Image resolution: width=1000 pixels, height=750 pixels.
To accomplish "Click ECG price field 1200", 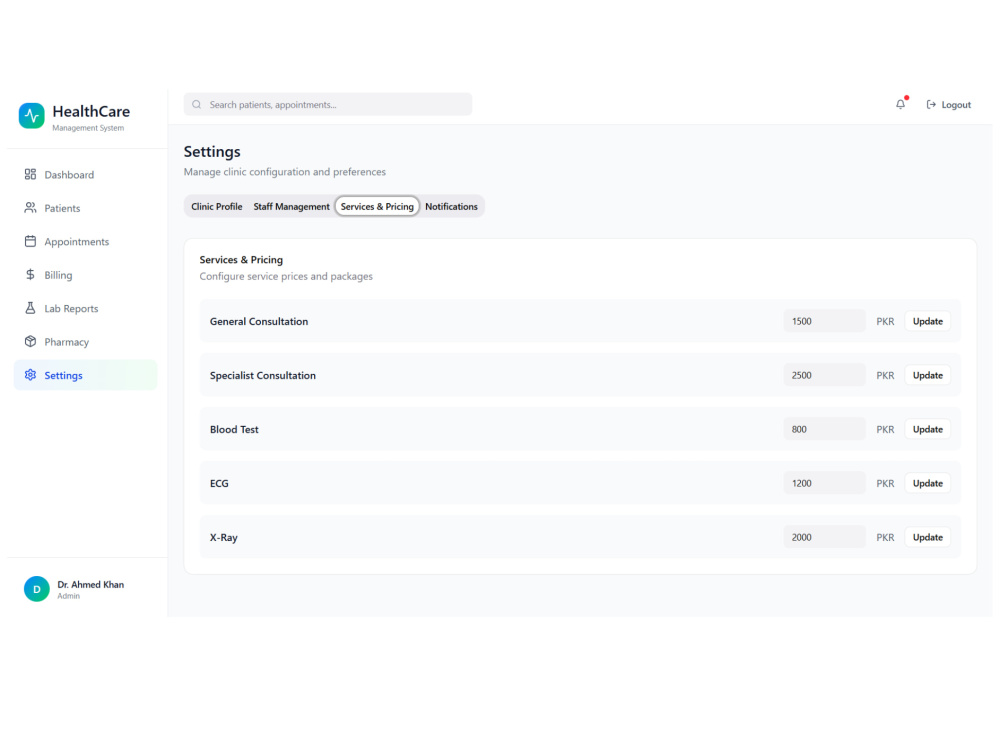I will pyautogui.click(x=824, y=483).
